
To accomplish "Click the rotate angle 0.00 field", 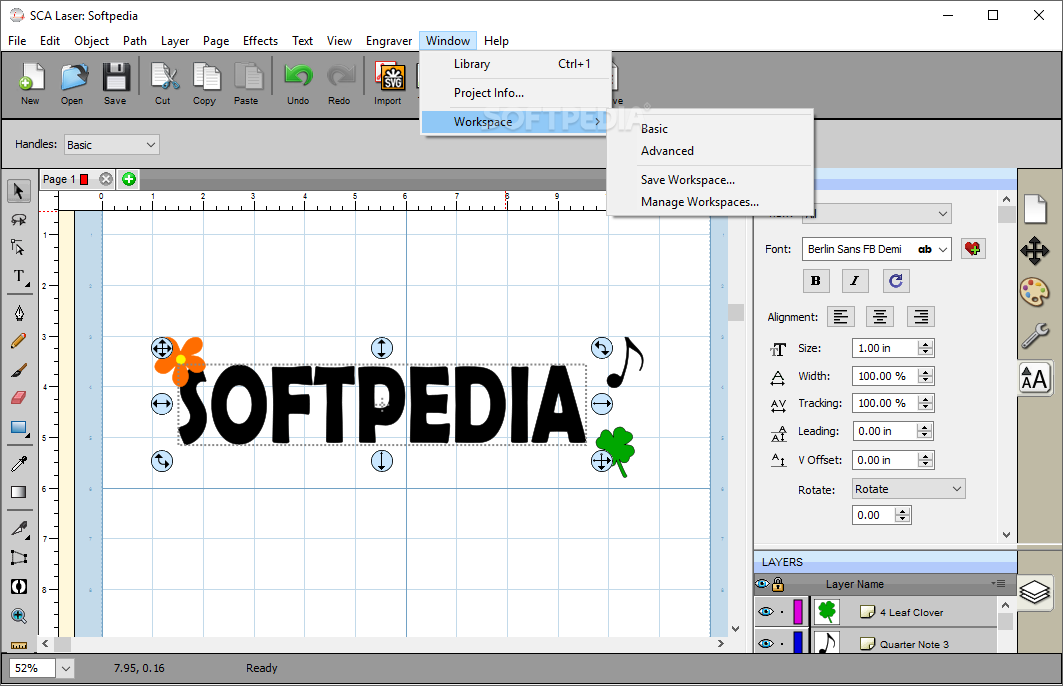I will (x=873, y=515).
